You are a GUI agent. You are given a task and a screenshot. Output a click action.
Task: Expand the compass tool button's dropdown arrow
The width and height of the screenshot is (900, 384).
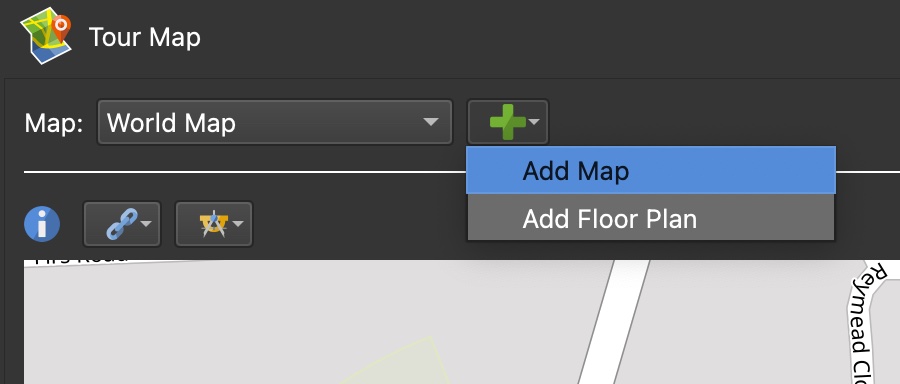click(238, 223)
